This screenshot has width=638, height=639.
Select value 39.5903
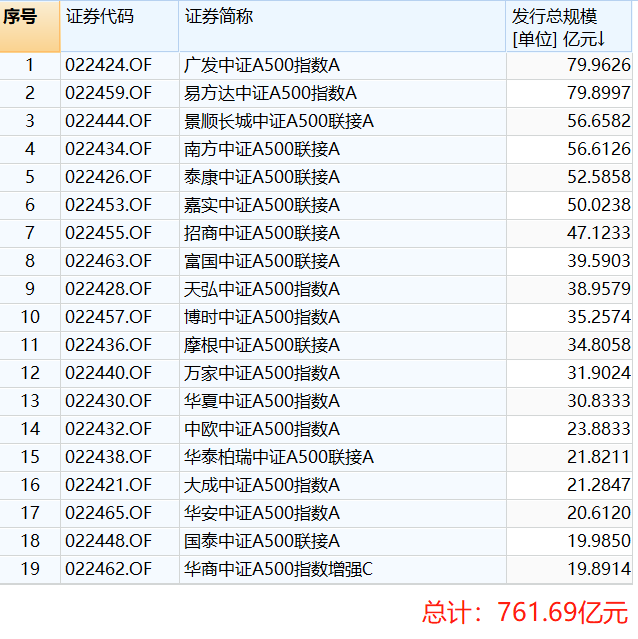pos(569,261)
